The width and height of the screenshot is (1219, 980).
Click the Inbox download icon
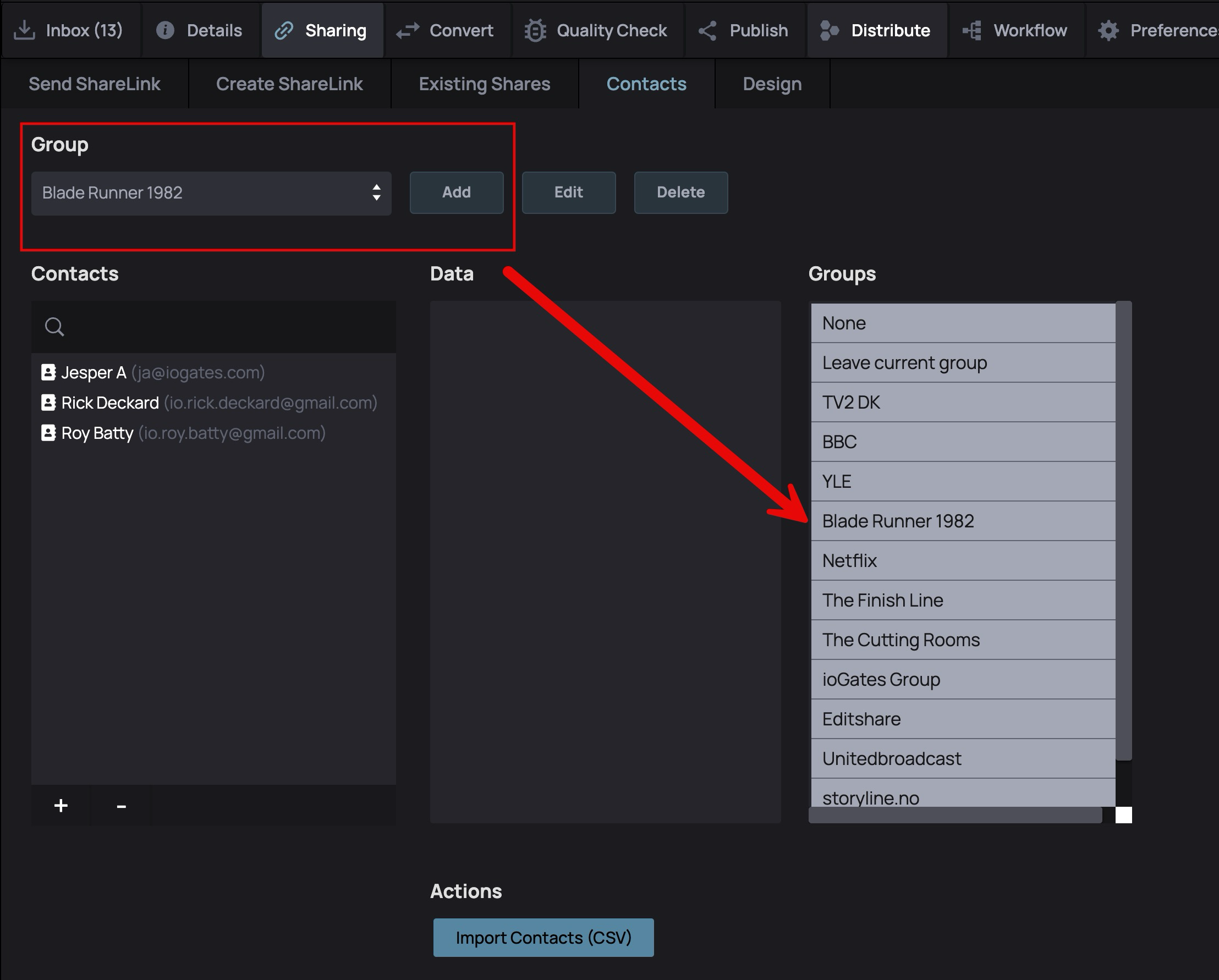[x=24, y=30]
